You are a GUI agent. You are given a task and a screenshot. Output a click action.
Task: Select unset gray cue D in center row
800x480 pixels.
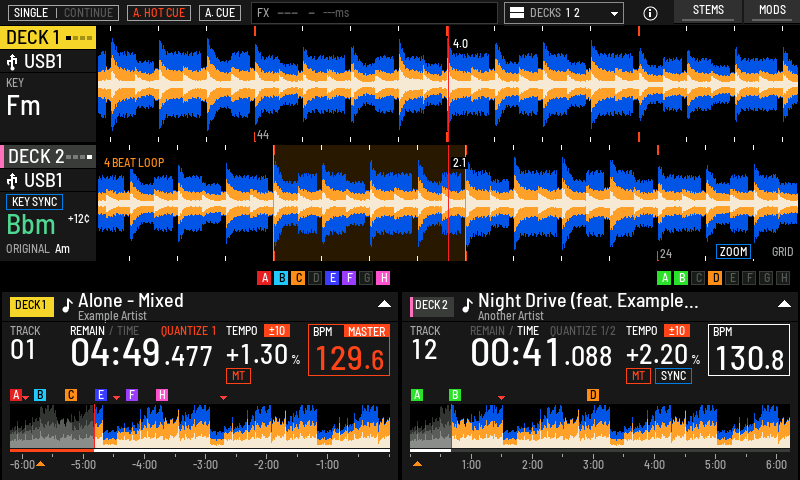tap(315, 278)
